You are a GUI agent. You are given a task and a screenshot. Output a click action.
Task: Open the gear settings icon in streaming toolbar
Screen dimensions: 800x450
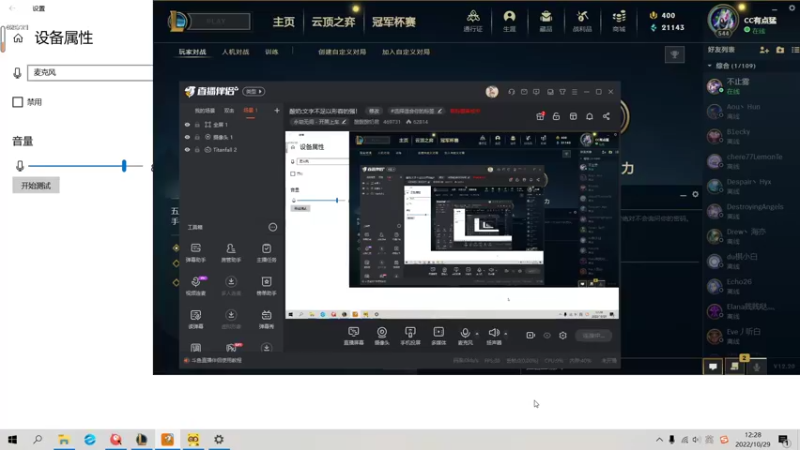[563, 335]
